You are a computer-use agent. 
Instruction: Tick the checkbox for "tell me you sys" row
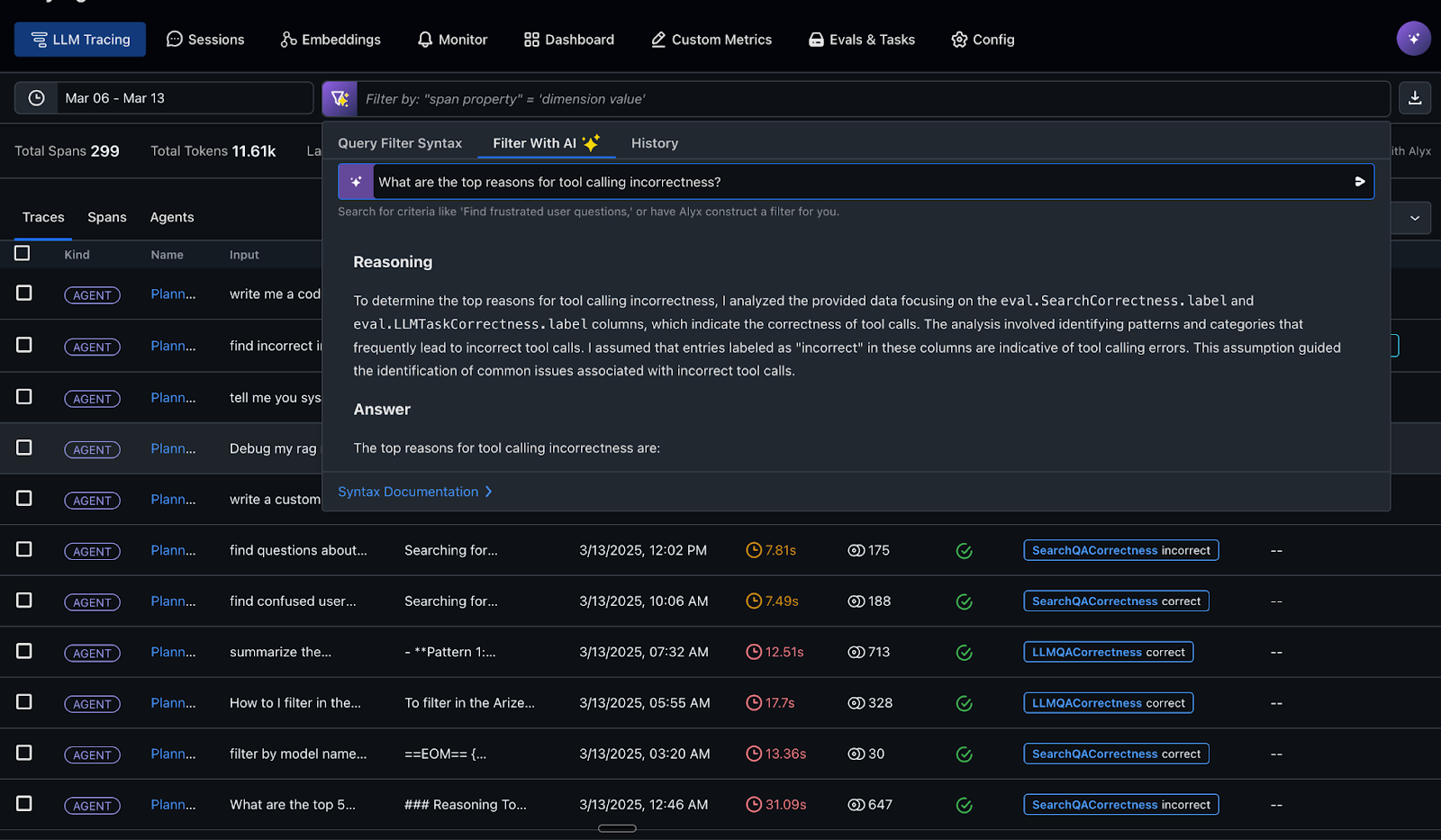[24, 396]
